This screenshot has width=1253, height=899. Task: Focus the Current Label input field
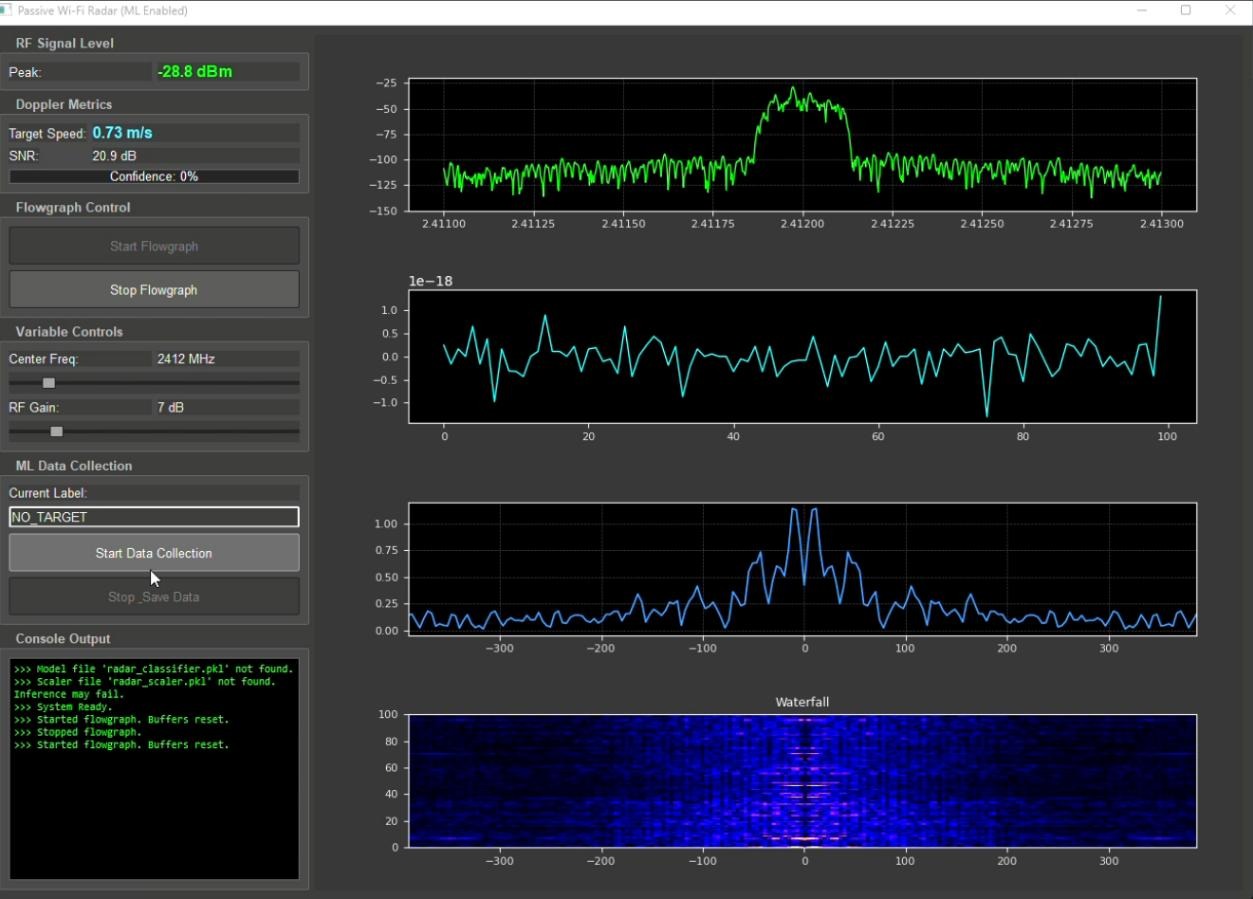(154, 517)
